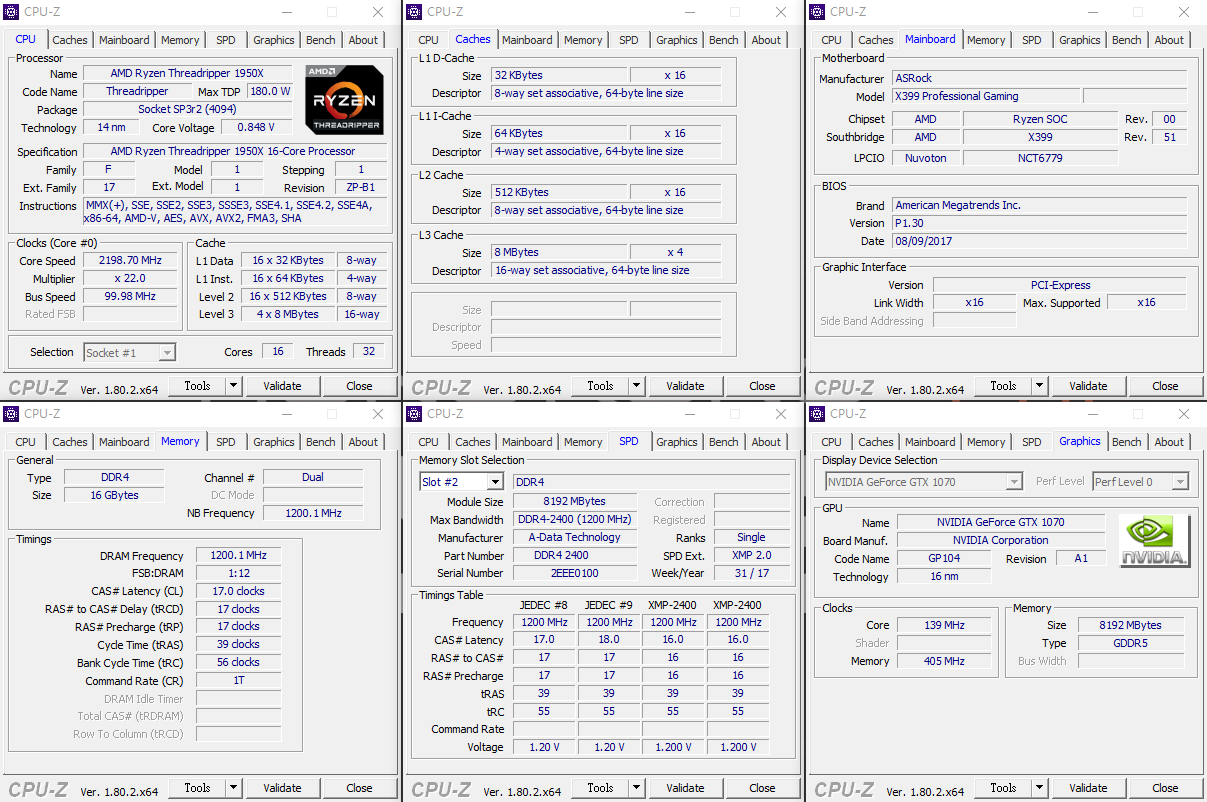Click Close button in the Graphics tab window
1207x802 pixels.
[x=1165, y=788]
